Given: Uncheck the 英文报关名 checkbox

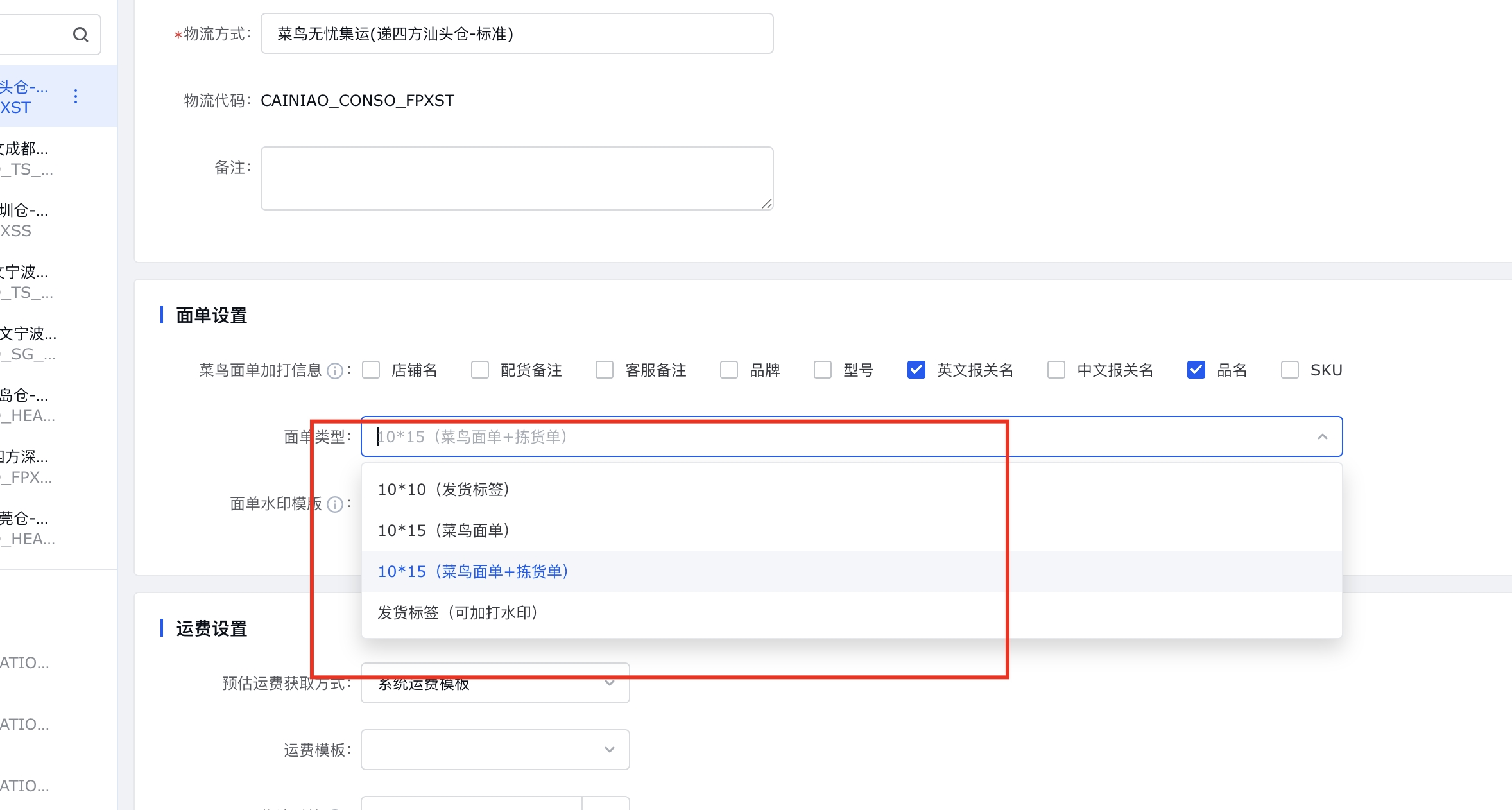Looking at the screenshot, I should [916, 370].
